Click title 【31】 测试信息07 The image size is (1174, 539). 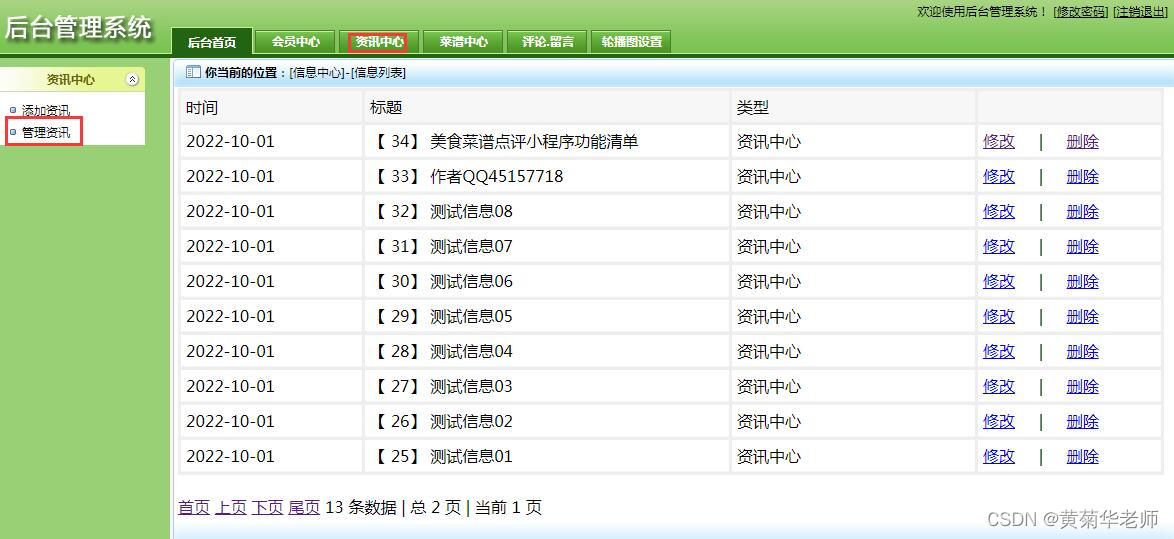[442, 246]
